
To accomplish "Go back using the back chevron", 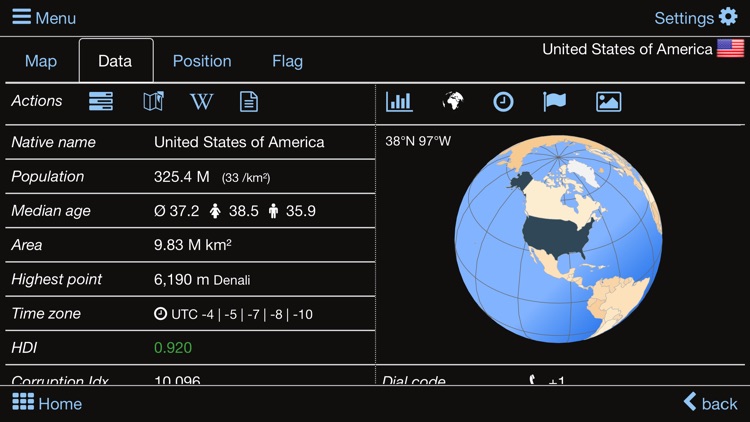I will tap(690, 401).
